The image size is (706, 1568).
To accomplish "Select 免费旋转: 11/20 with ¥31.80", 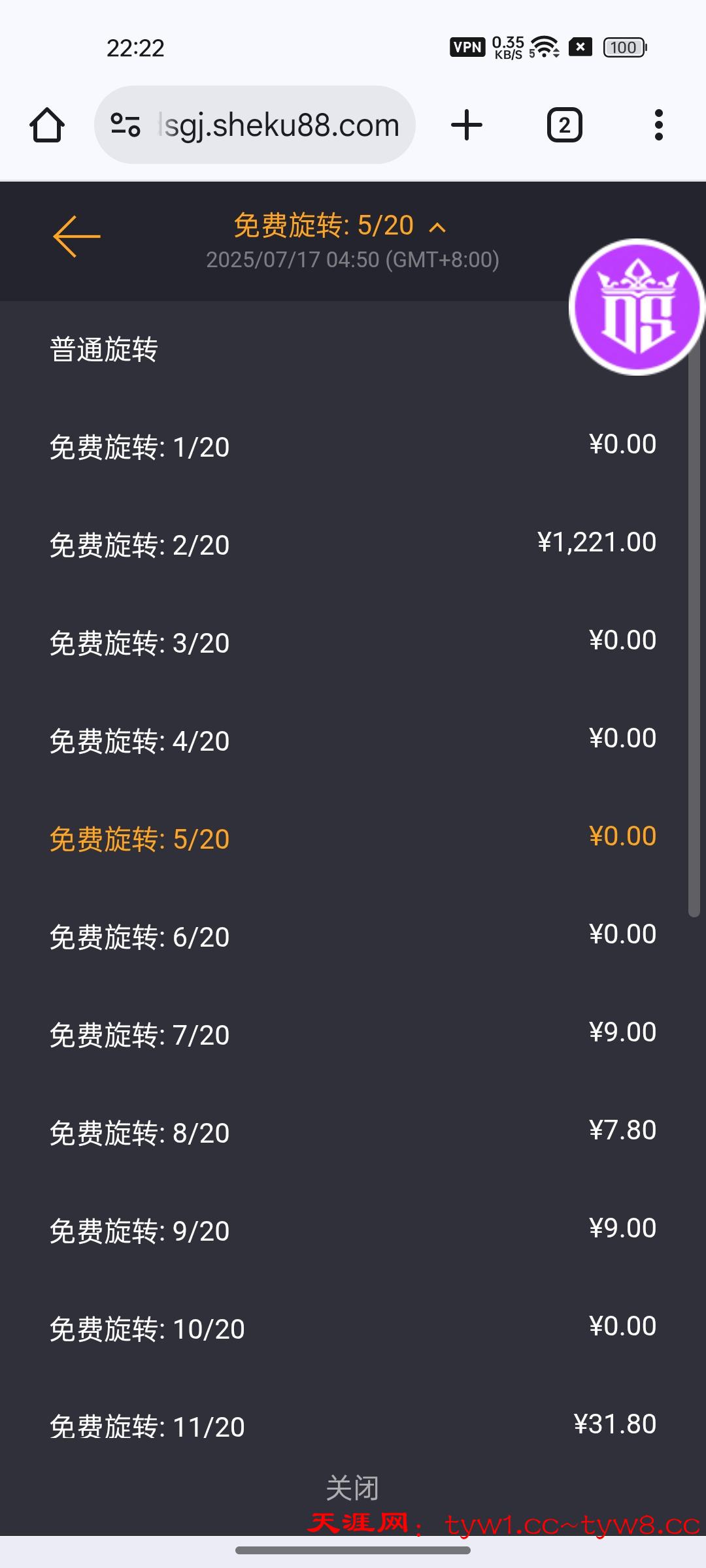I will [x=353, y=1426].
